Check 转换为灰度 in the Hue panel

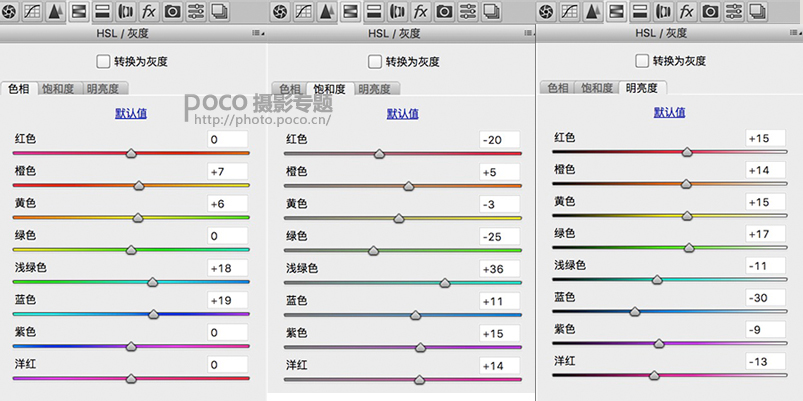point(103,62)
